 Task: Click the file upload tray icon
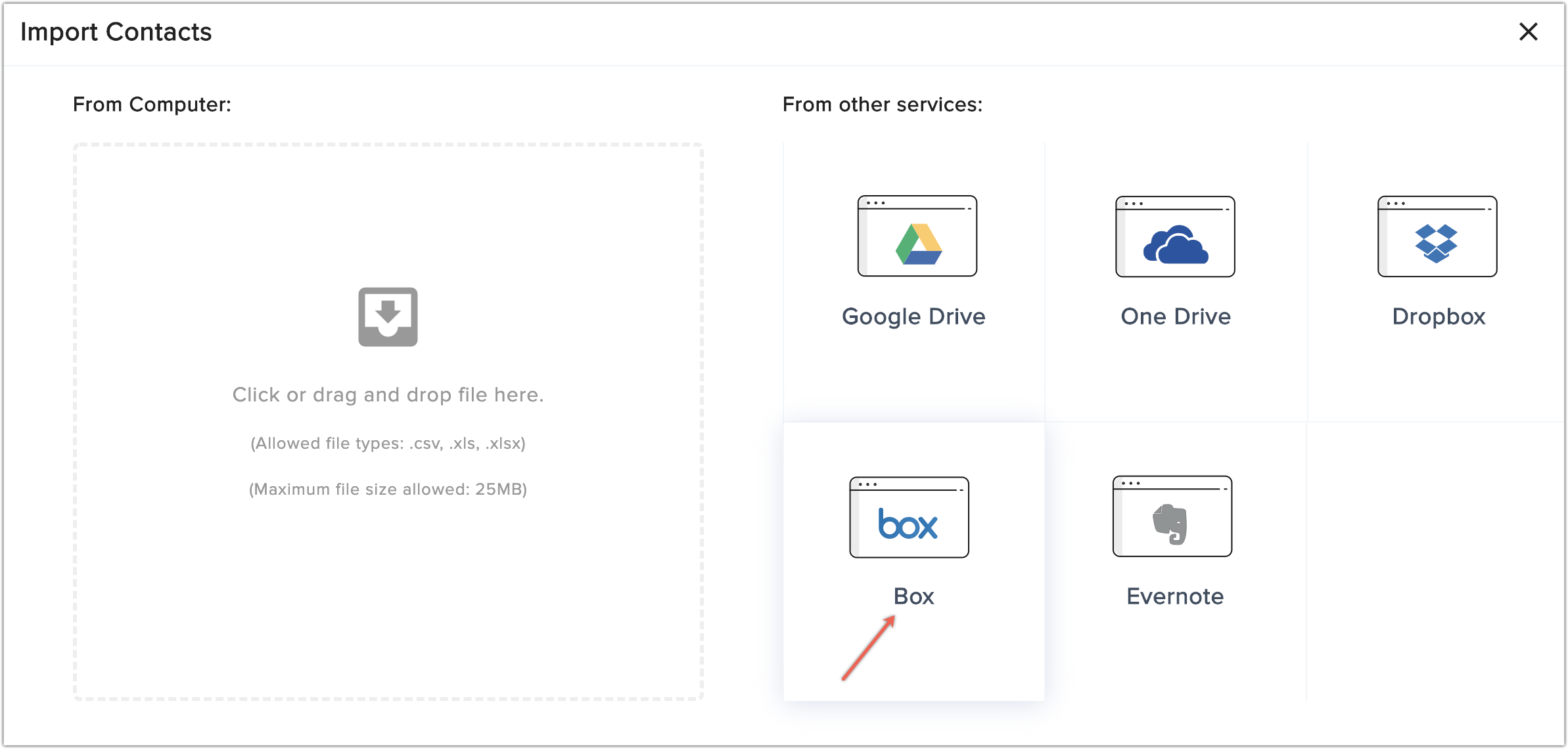[388, 317]
